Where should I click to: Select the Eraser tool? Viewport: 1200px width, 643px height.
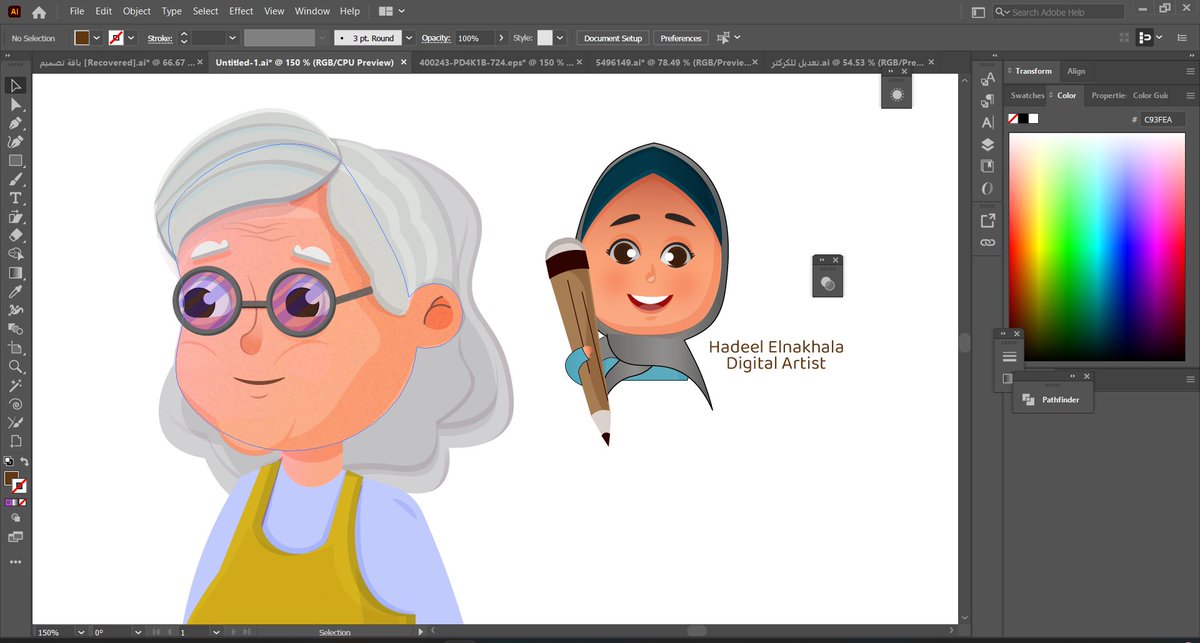[x=15, y=236]
